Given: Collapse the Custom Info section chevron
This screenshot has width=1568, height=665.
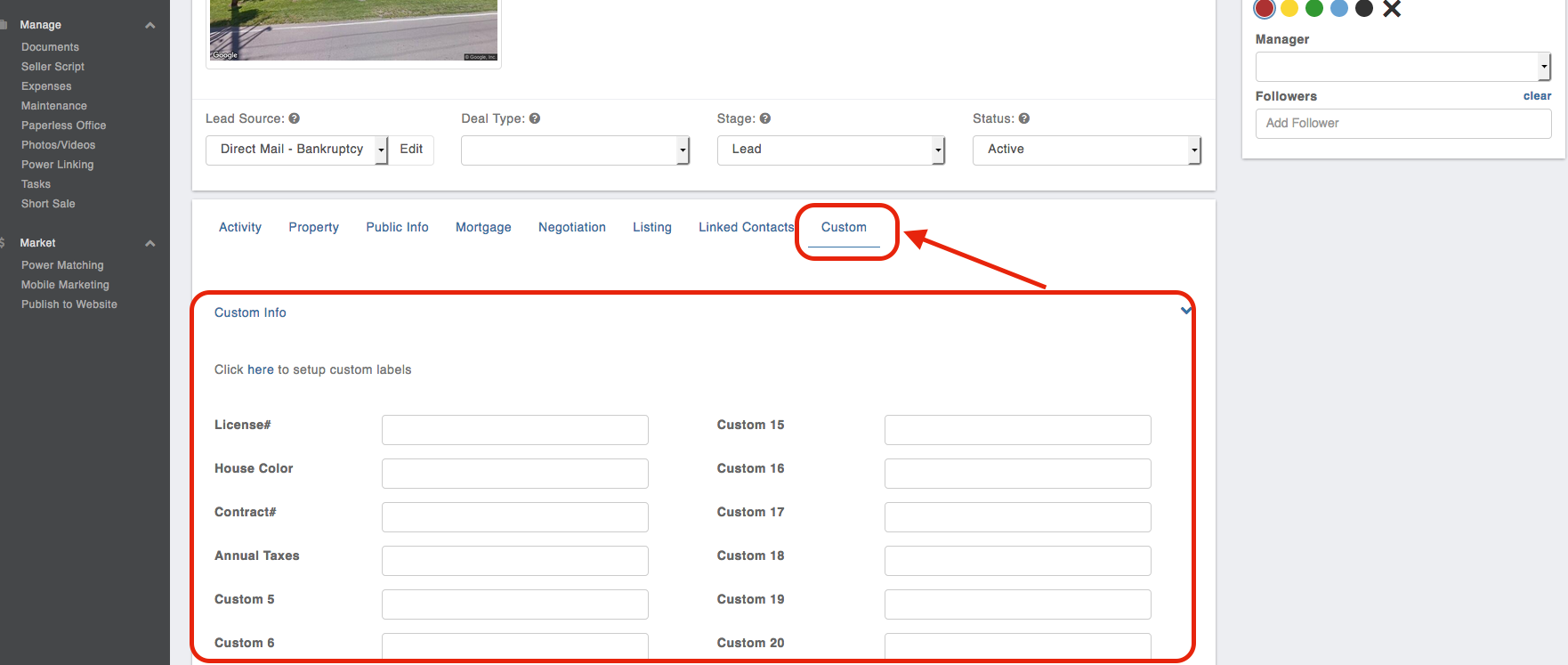Looking at the screenshot, I should pyautogui.click(x=1185, y=311).
